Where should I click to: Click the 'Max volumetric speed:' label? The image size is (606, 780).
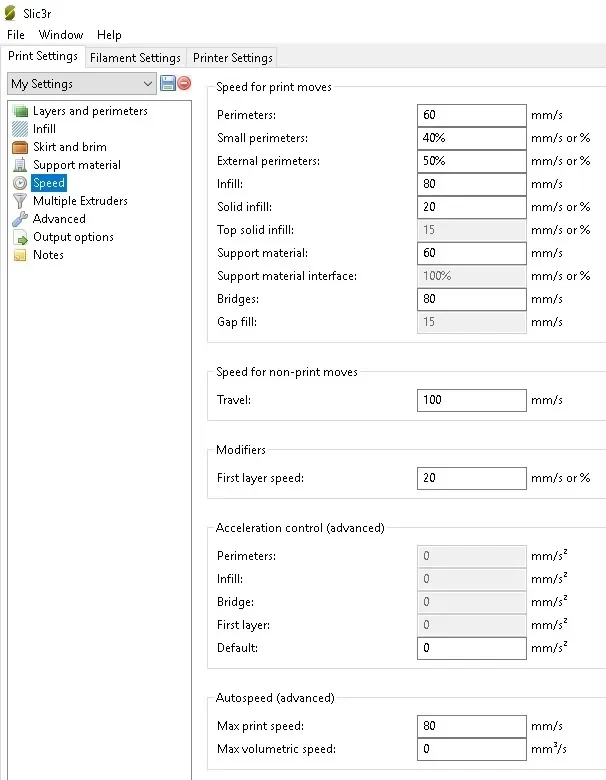[276, 749]
